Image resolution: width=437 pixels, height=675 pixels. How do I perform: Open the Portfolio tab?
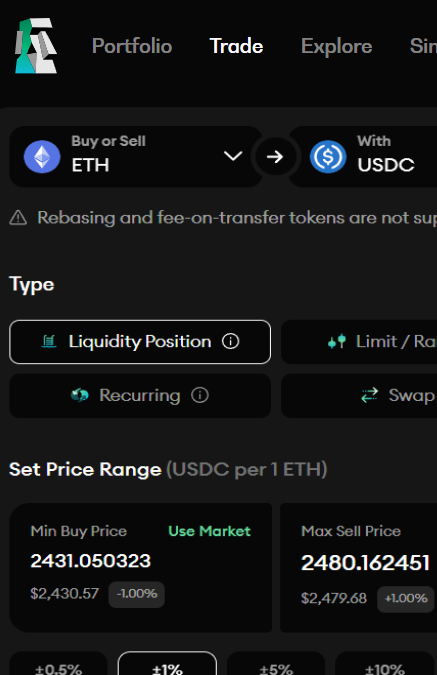click(x=132, y=46)
